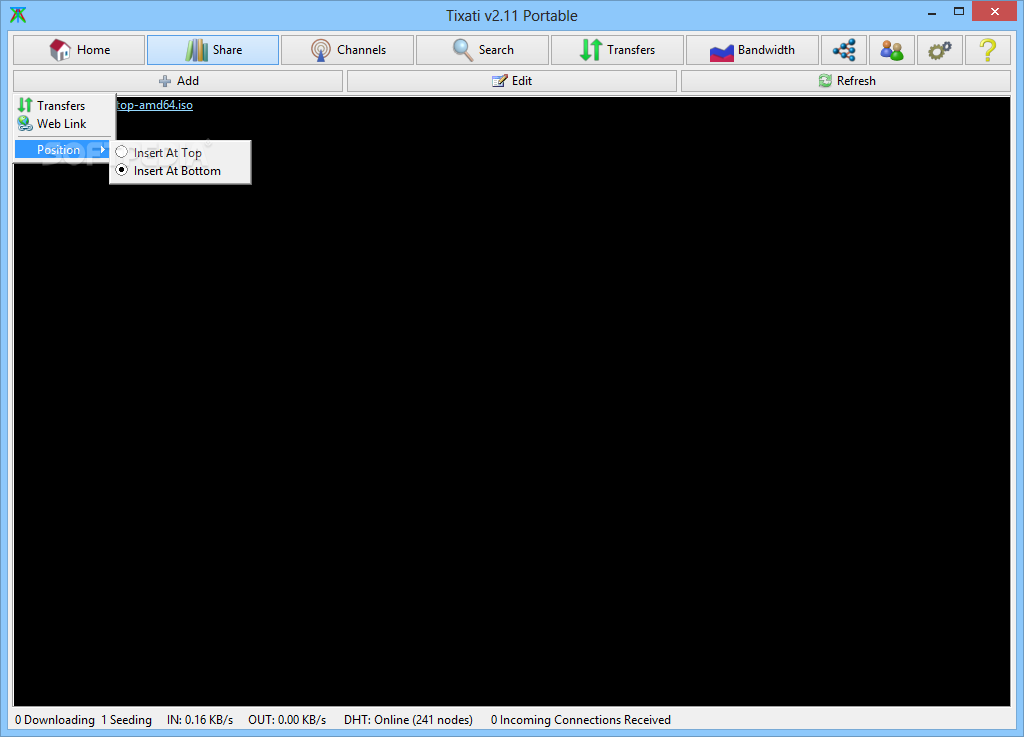Open the Search tab
This screenshot has width=1024, height=737.
tap(482, 50)
